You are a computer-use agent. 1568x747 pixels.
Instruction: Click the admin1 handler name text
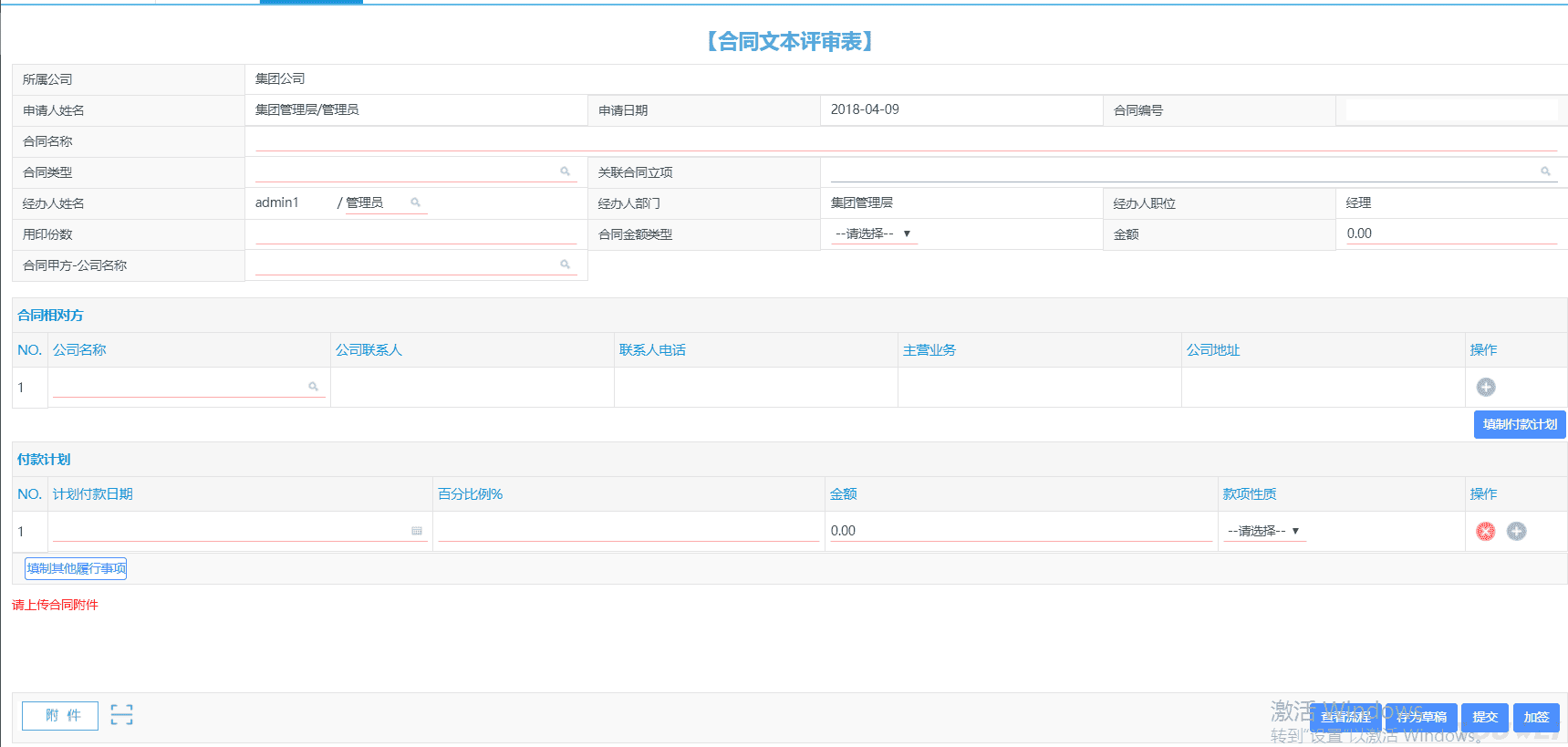[x=277, y=202]
